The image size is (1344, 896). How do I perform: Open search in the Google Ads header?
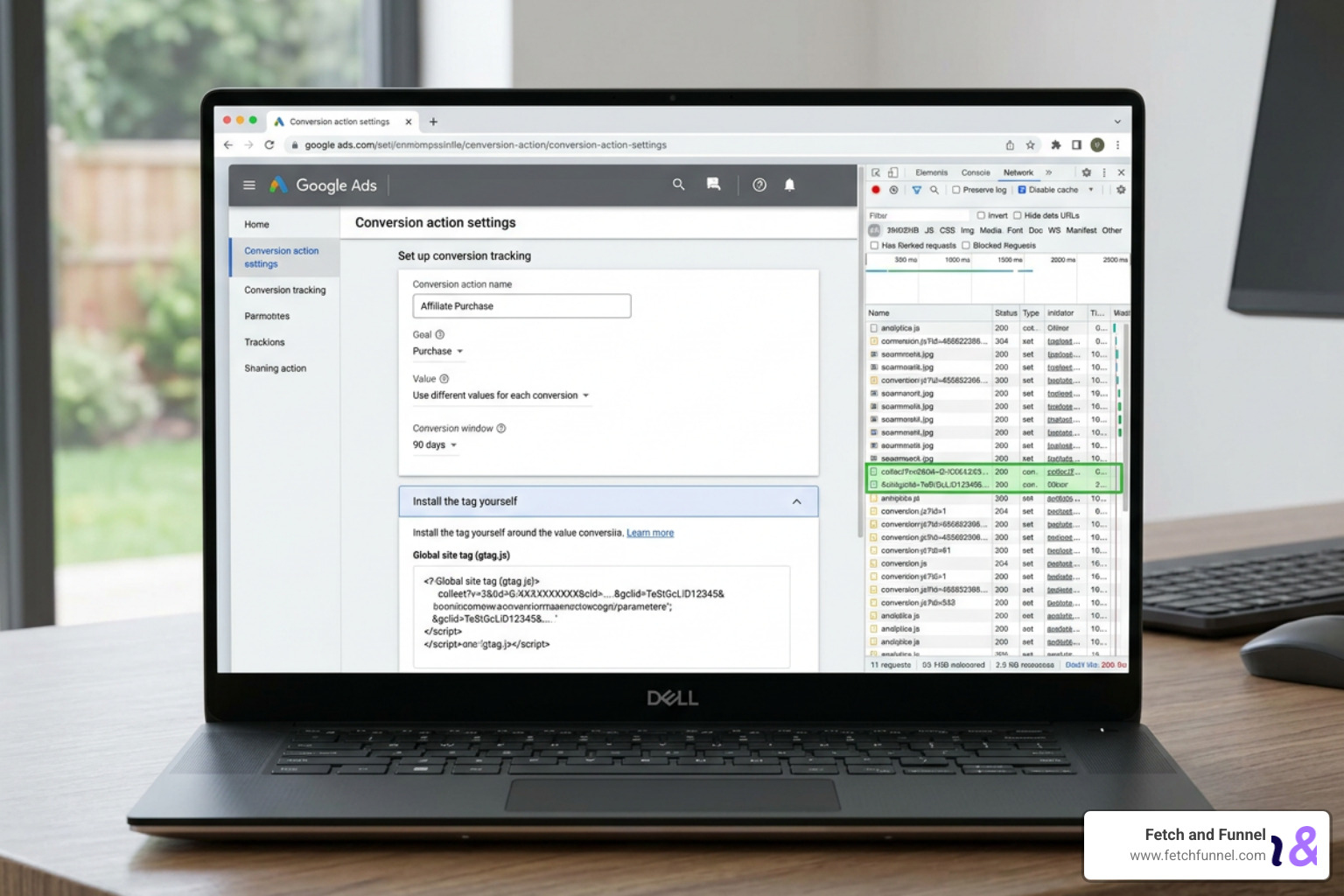[x=678, y=185]
